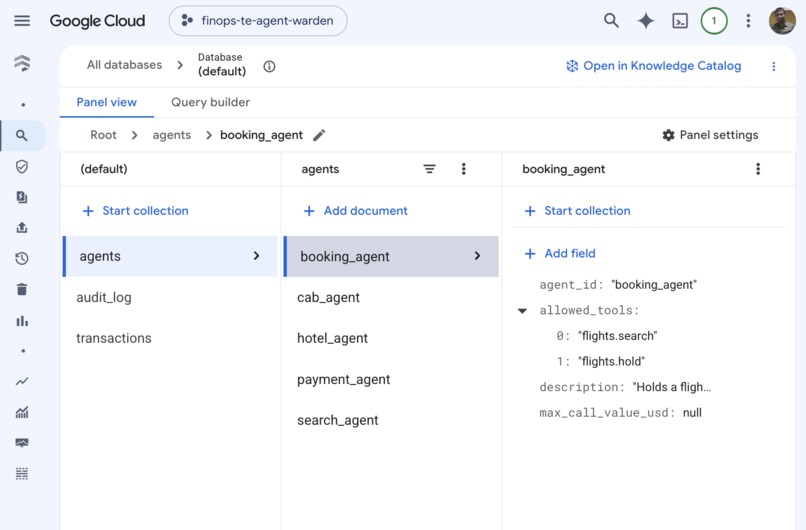Open the import/export upload icon
This screenshot has width=806, height=530.
[x=22, y=228]
